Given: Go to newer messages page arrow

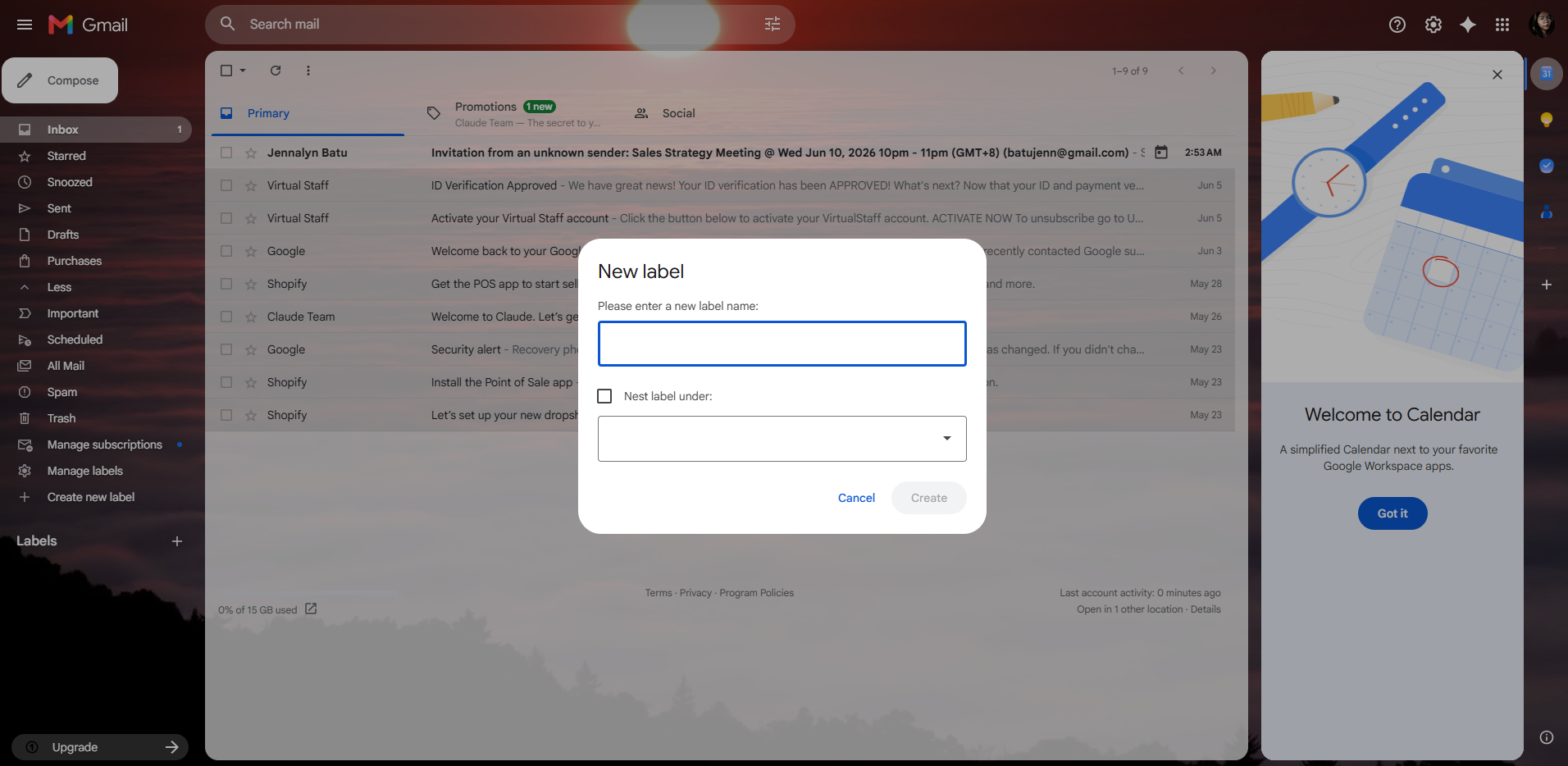Looking at the screenshot, I should click(1181, 71).
